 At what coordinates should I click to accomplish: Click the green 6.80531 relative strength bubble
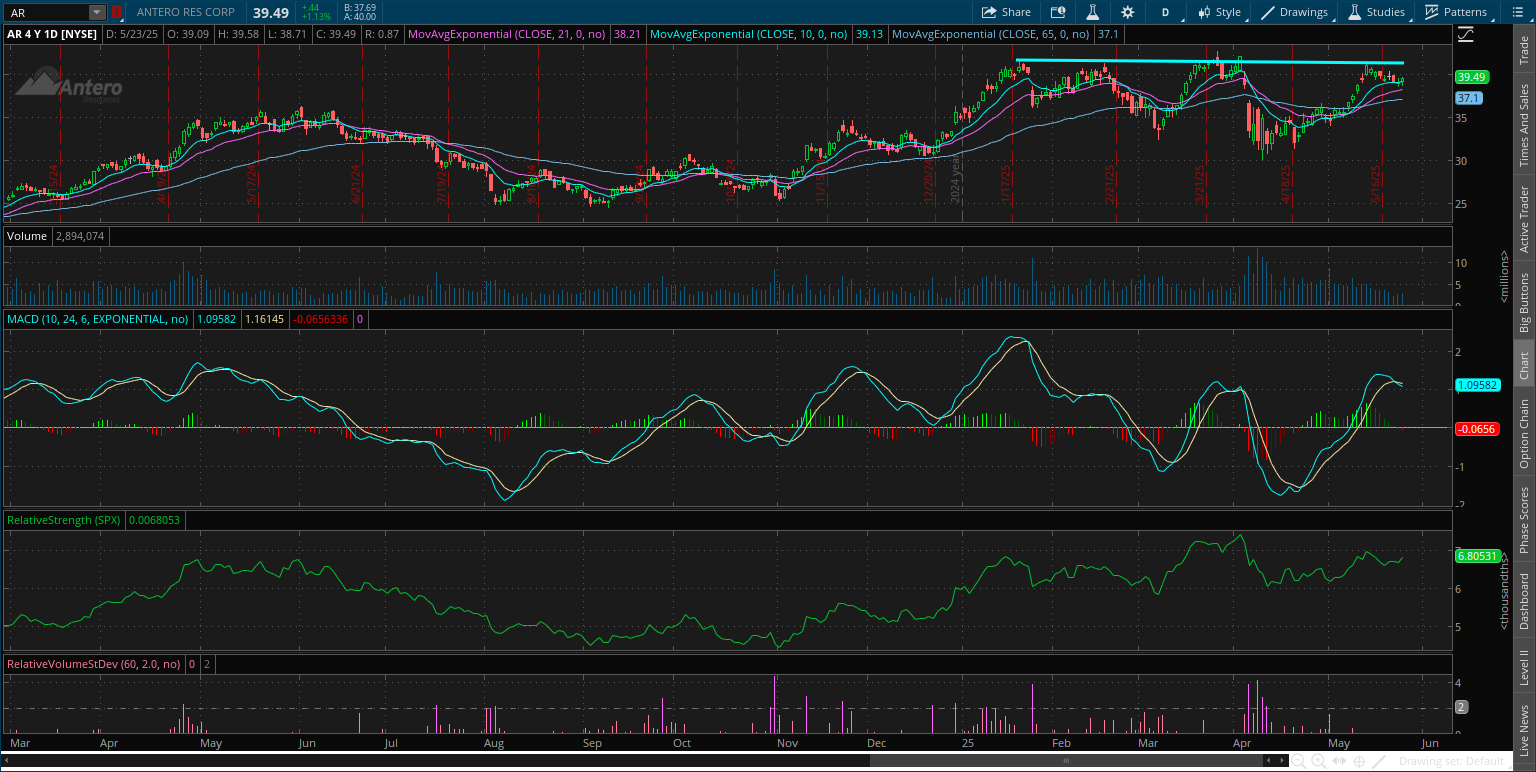1478,556
